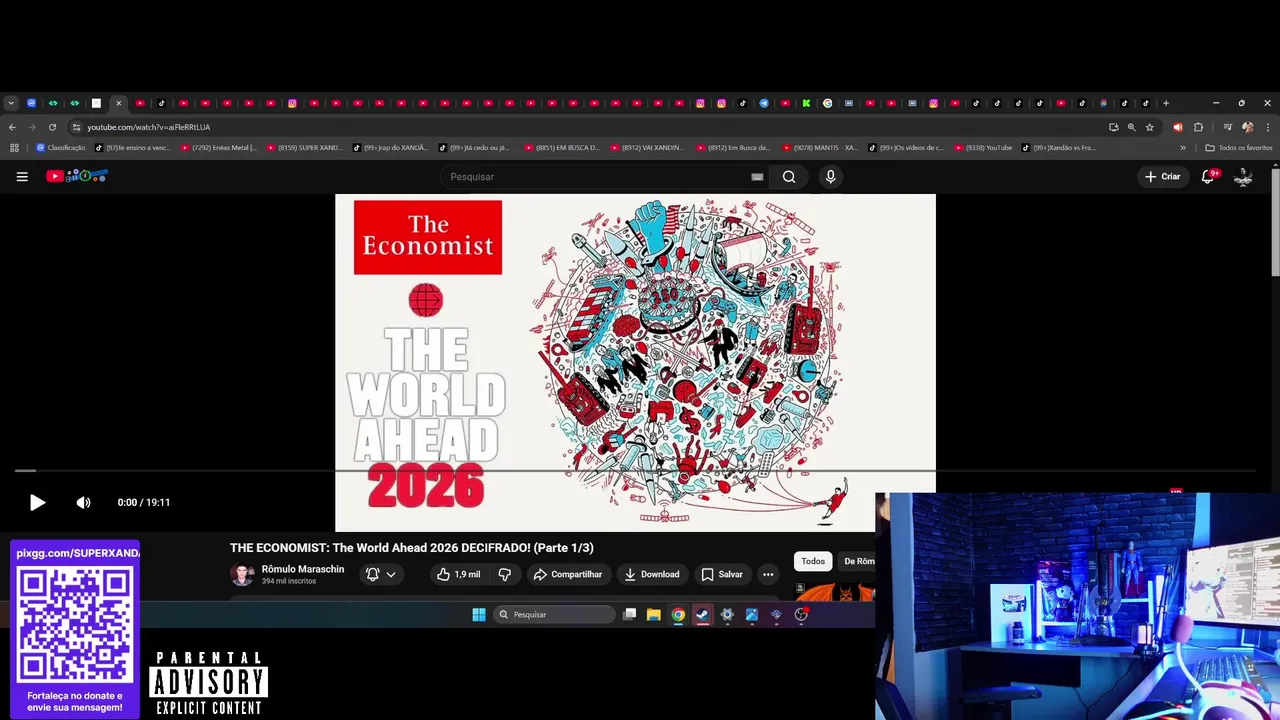Open the on-screen keyboard icon in search box
Image resolution: width=1280 pixels, height=720 pixels.
[757, 177]
